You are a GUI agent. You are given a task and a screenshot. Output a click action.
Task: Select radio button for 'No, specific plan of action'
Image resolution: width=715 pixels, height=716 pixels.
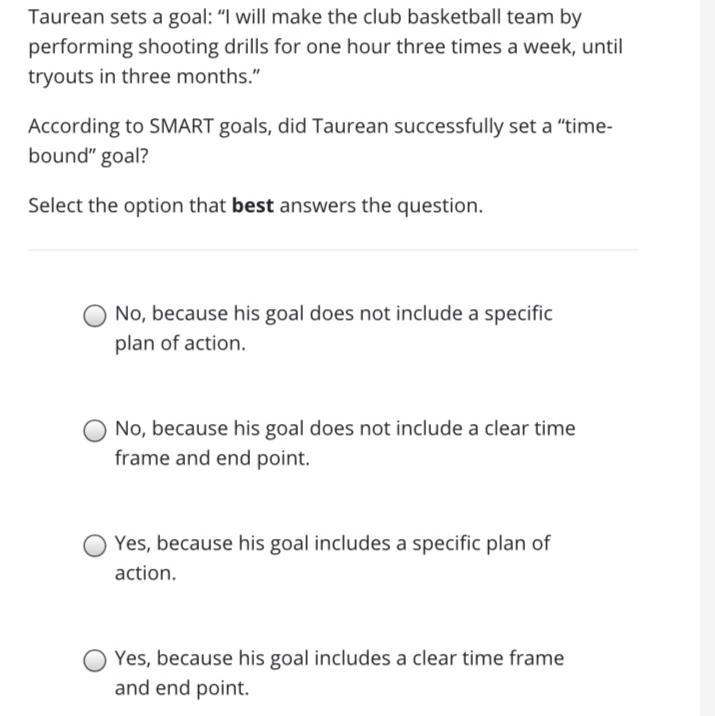click(95, 316)
